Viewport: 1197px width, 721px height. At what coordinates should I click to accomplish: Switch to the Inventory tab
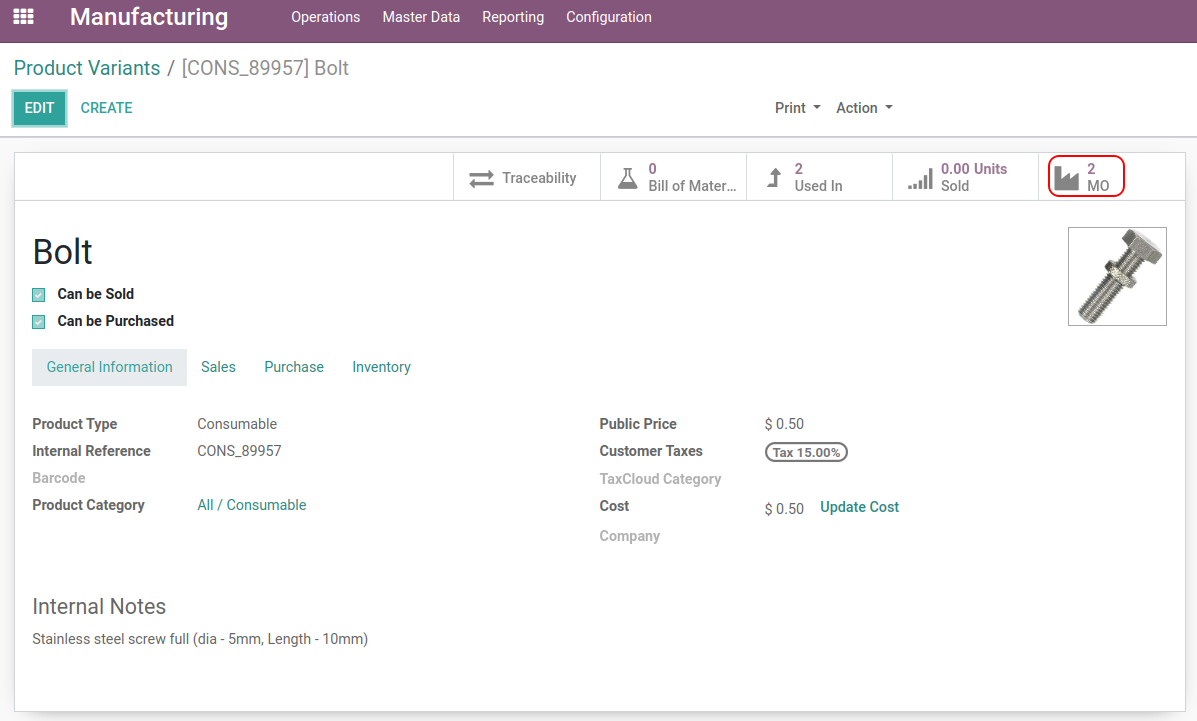tap(381, 367)
